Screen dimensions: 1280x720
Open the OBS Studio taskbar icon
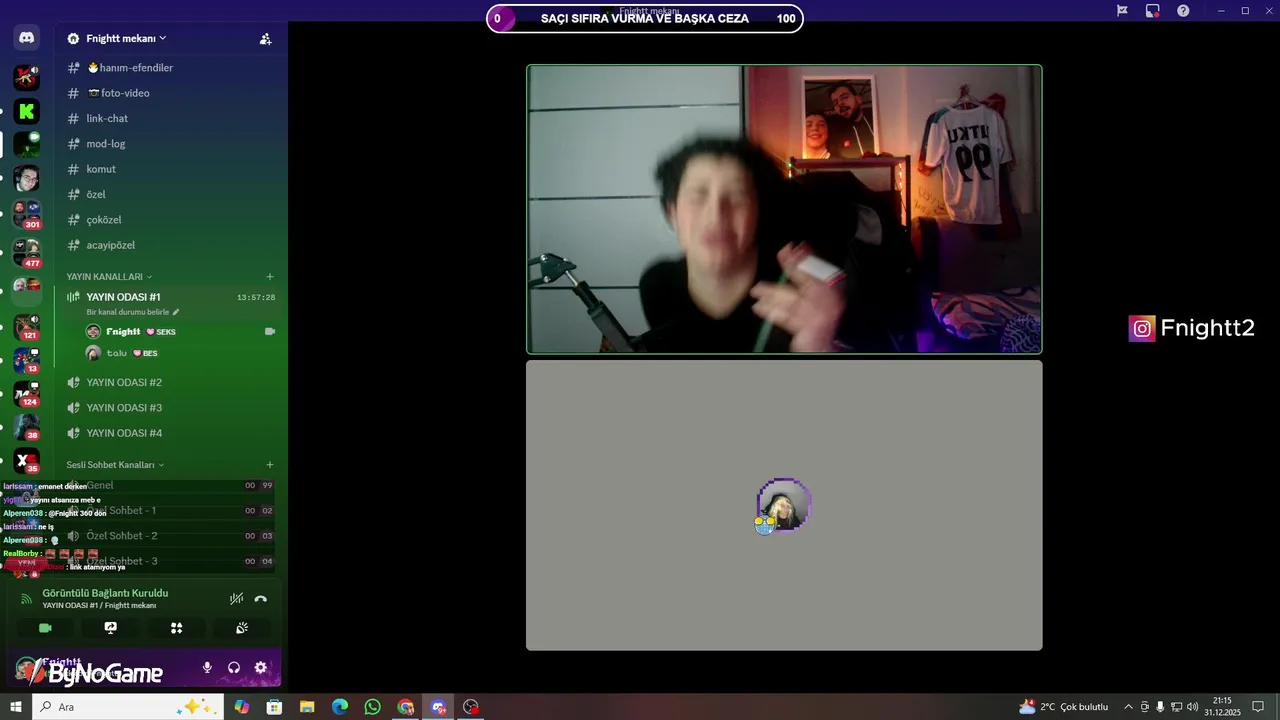471,707
